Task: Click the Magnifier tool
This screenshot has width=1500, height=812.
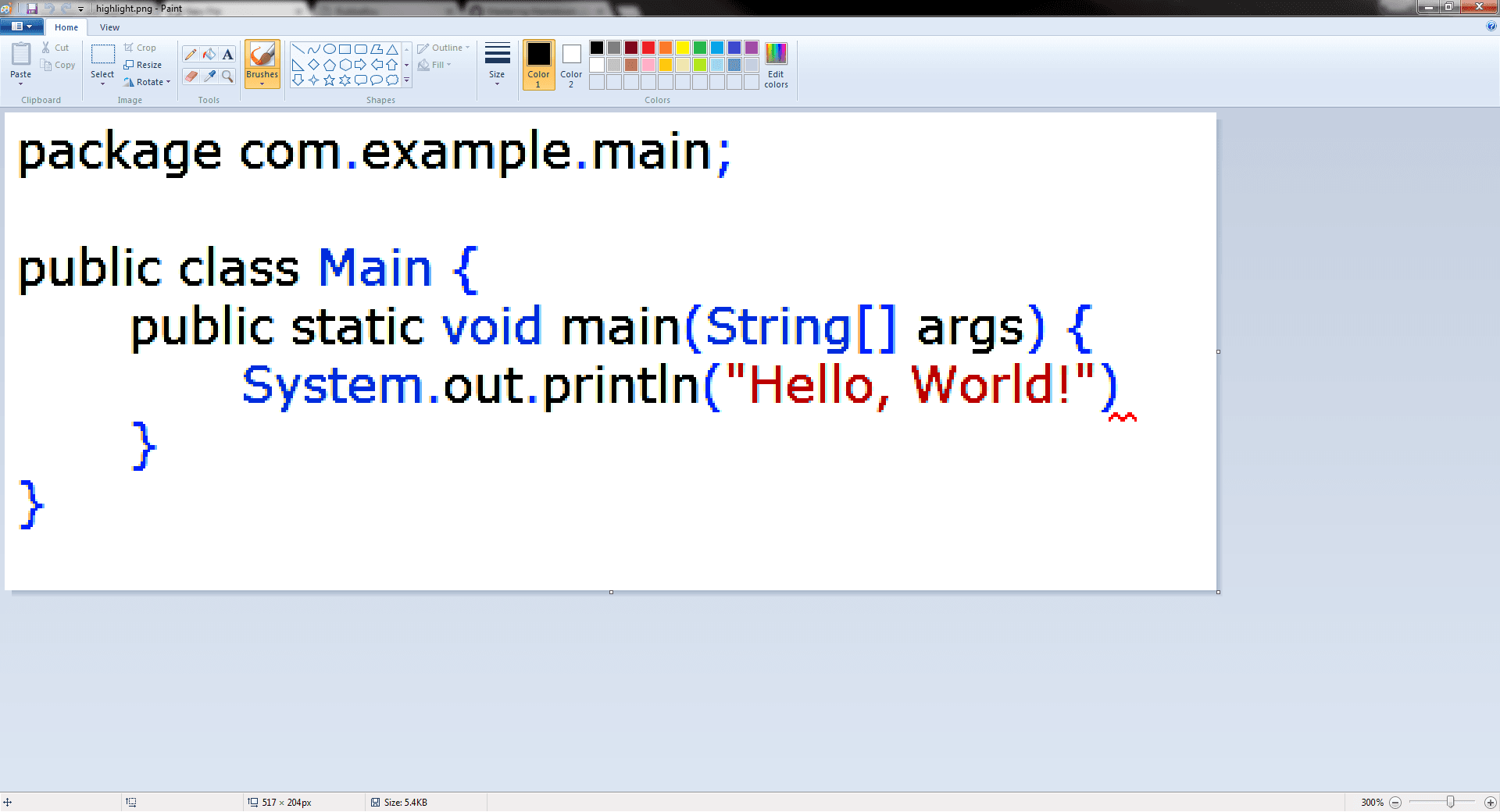Action: coord(227,76)
